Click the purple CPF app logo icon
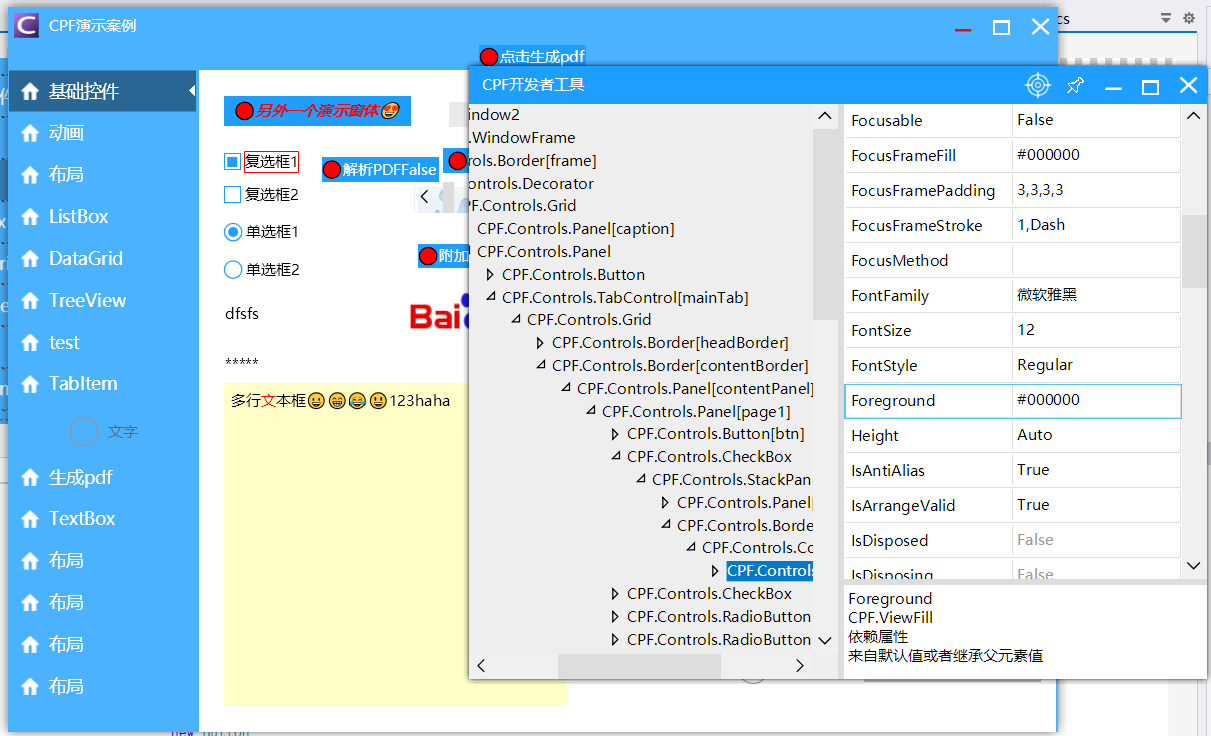Screen dimensions: 1211x736 [x=28, y=25]
